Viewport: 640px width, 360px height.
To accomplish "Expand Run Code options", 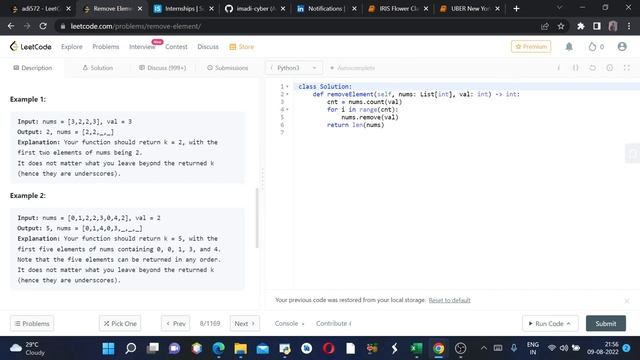I will click(568, 323).
